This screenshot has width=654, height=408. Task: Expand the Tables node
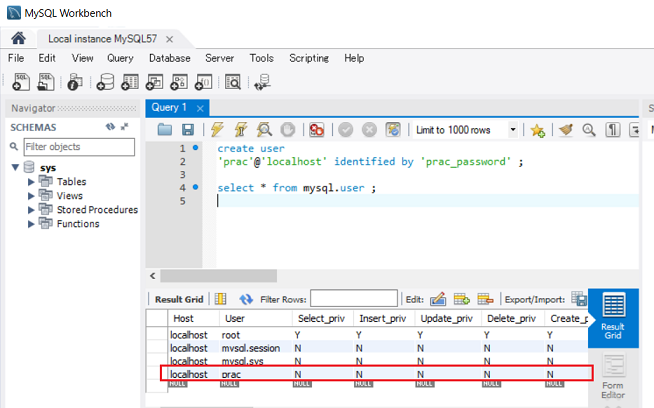pyautogui.click(x=31, y=182)
